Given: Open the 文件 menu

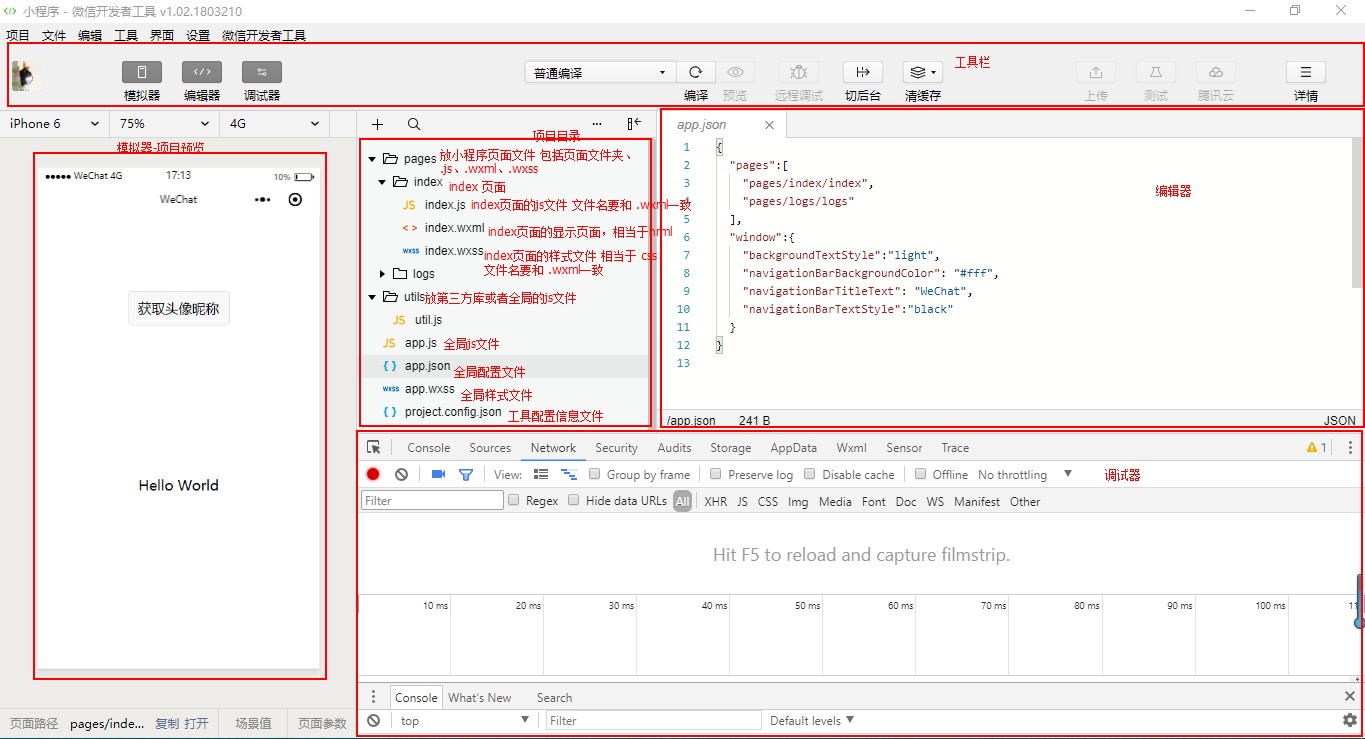Looking at the screenshot, I should tap(54, 35).
